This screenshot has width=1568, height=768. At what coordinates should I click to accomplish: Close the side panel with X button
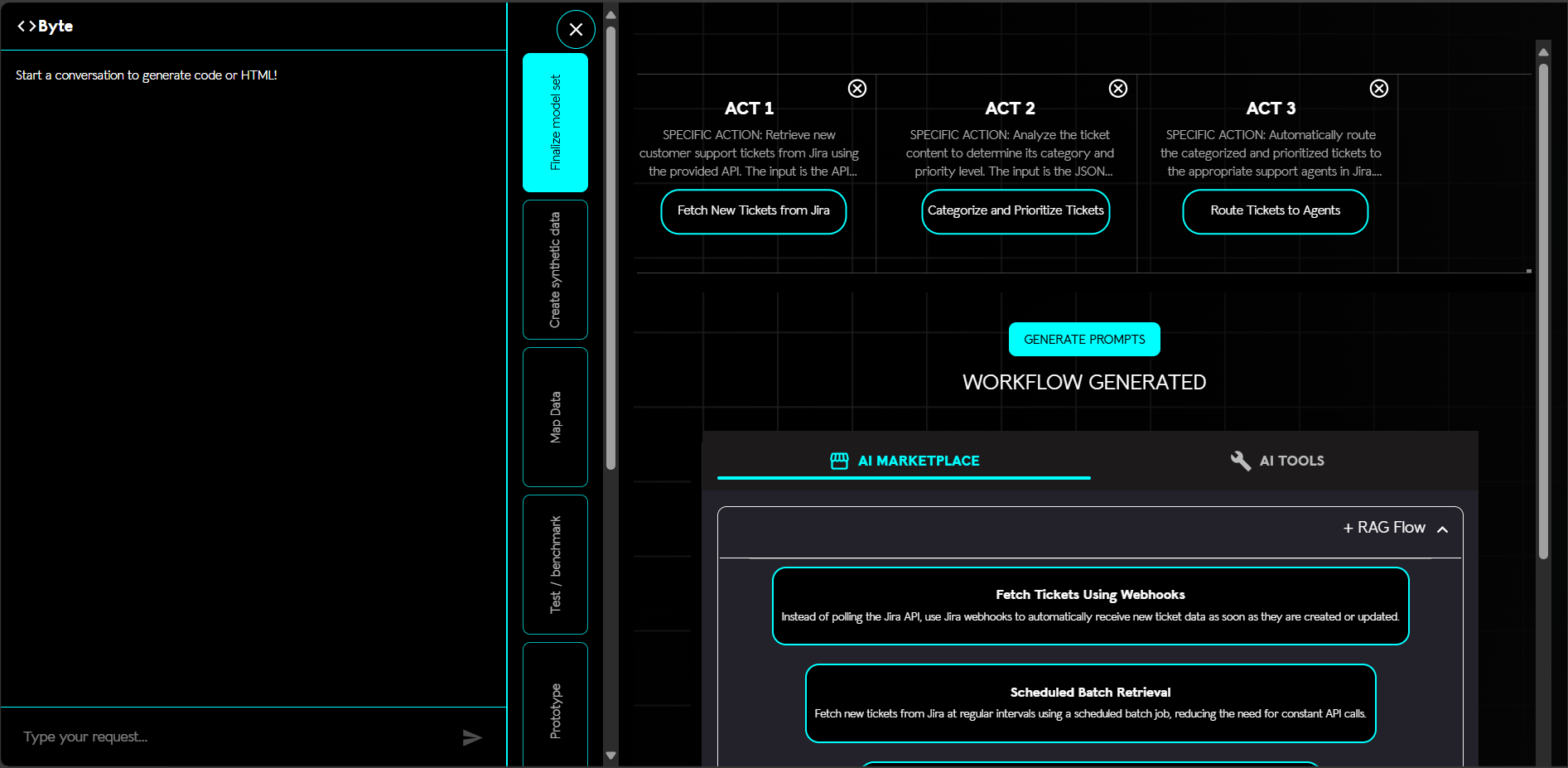click(576, 30)
